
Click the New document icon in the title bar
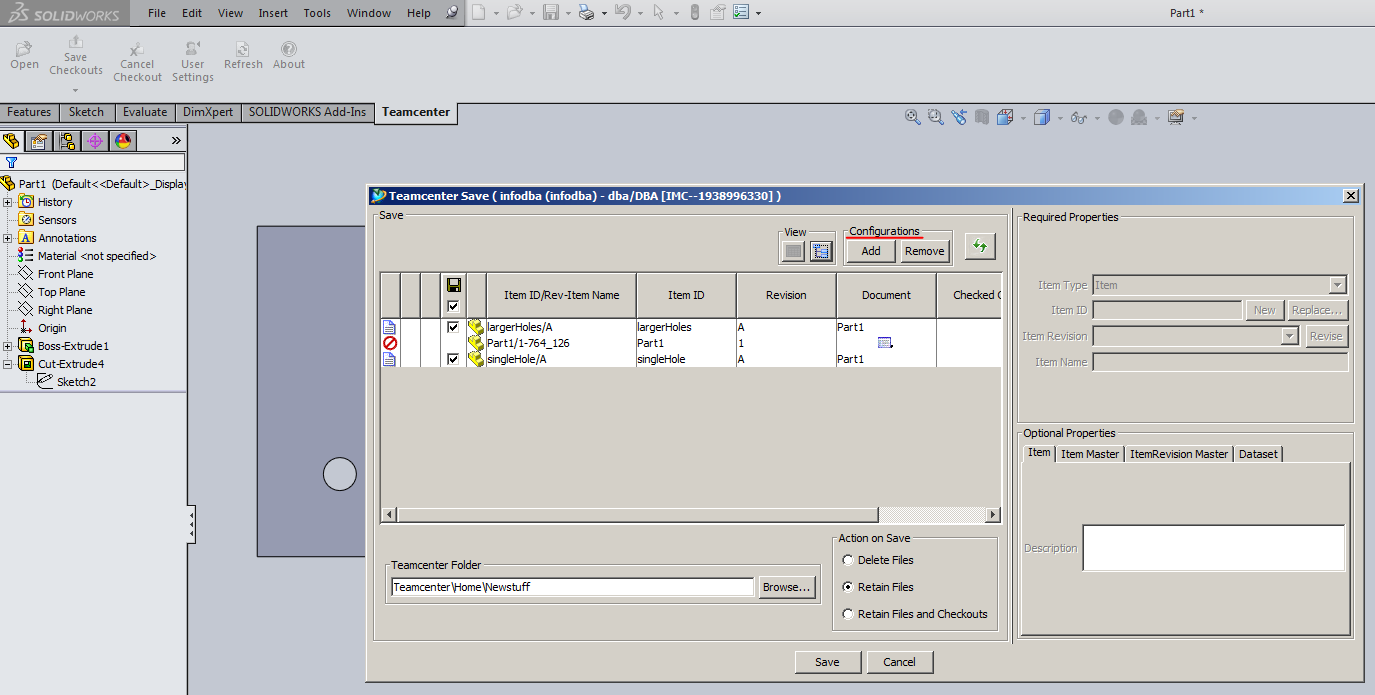tap(479, 12)
